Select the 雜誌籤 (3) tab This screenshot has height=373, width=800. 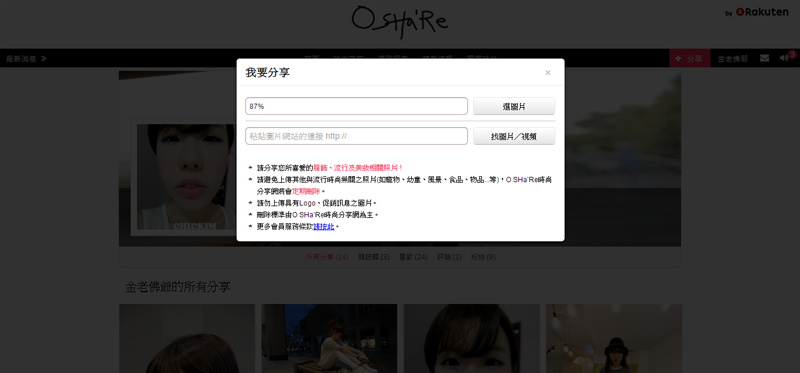pos(373,257)
